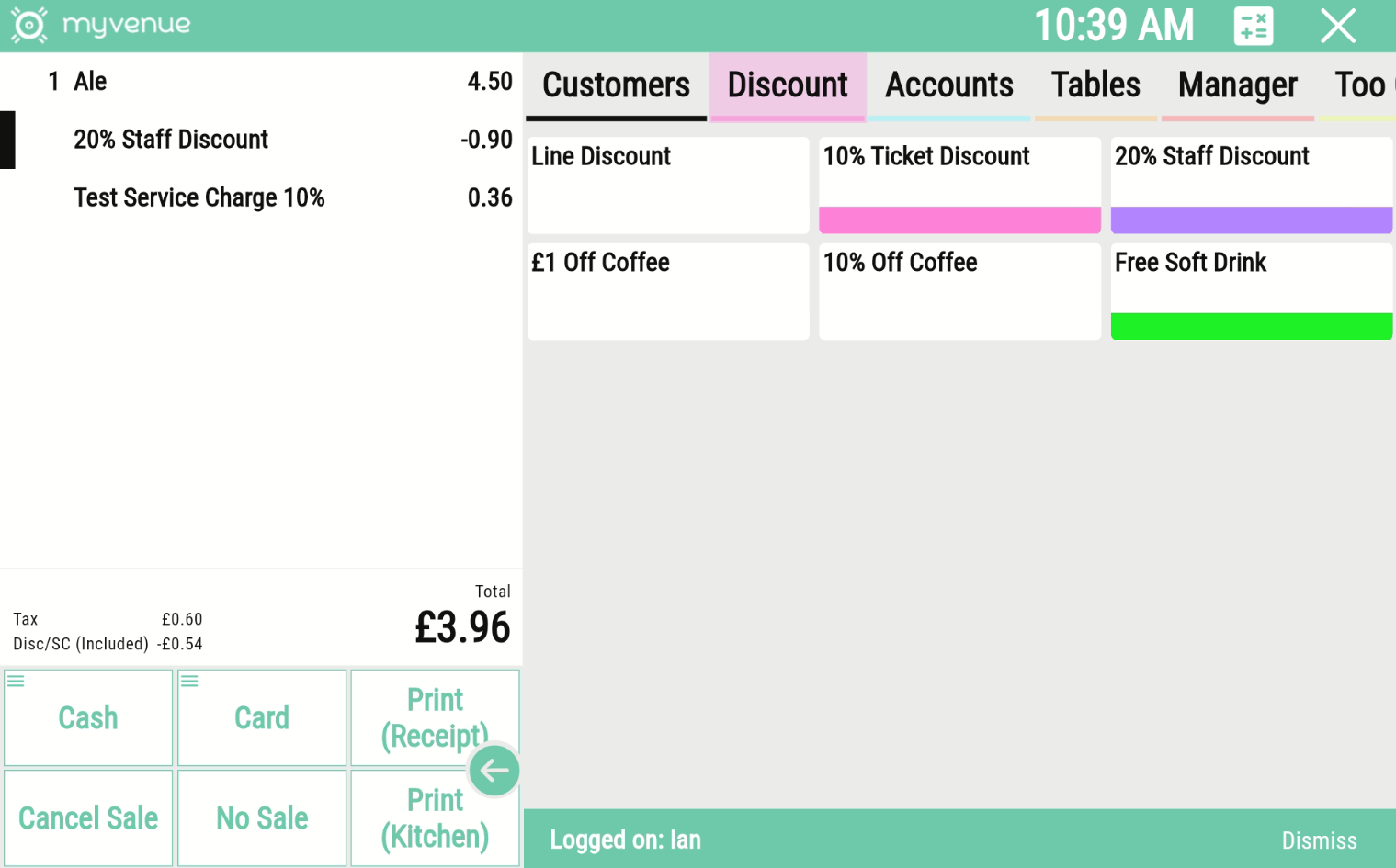Open the menu lines icon on the Cash button
Viewport: 1396px width, 868px height.
tap(17, 680)
